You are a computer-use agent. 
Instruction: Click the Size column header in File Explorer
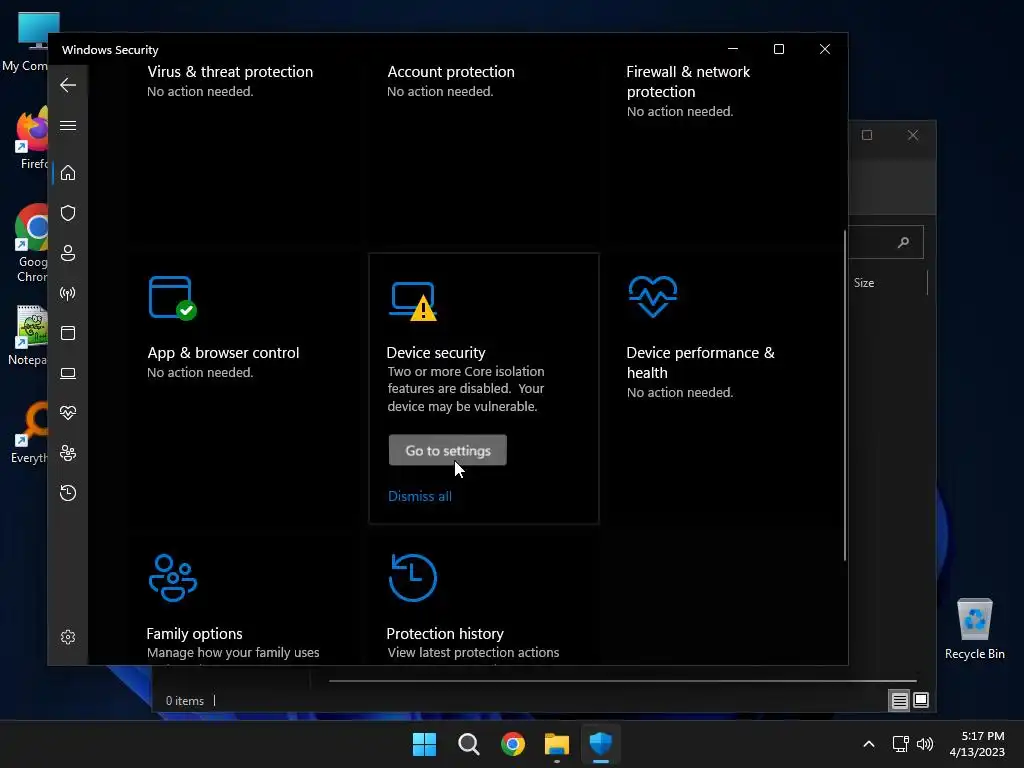pyautogui.click(x=863, y=283)
